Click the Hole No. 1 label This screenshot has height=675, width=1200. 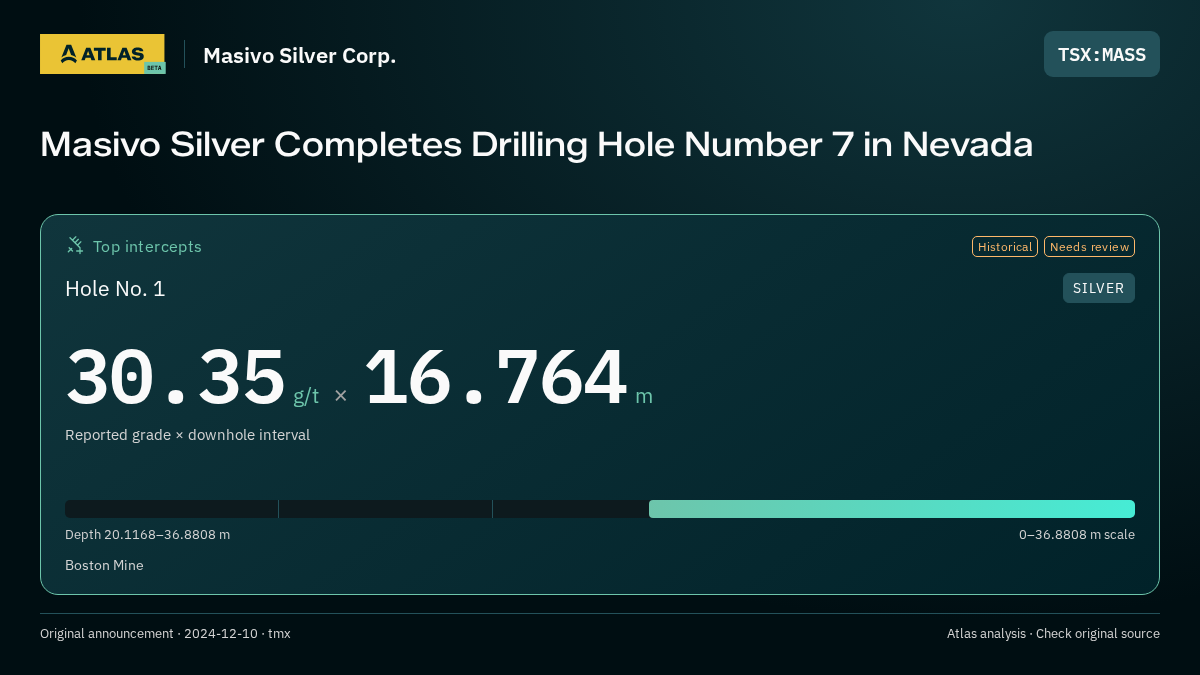coord(115,289)
